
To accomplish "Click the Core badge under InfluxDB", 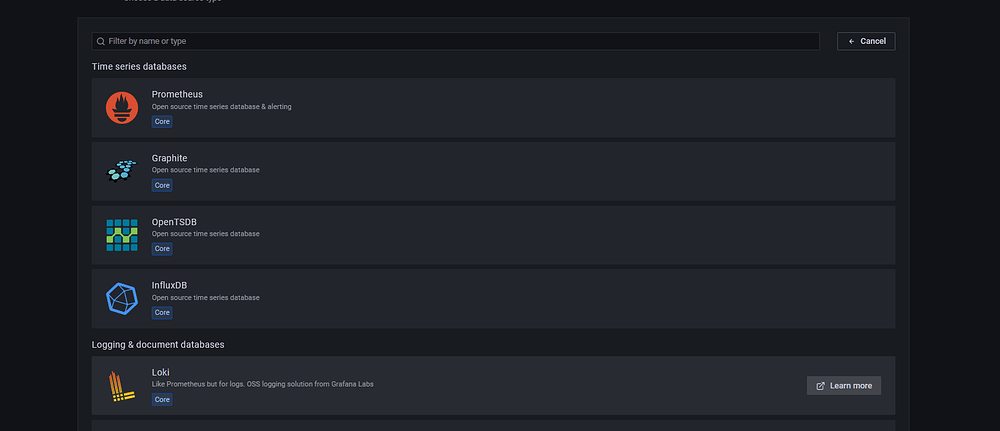I will (162, 312).
